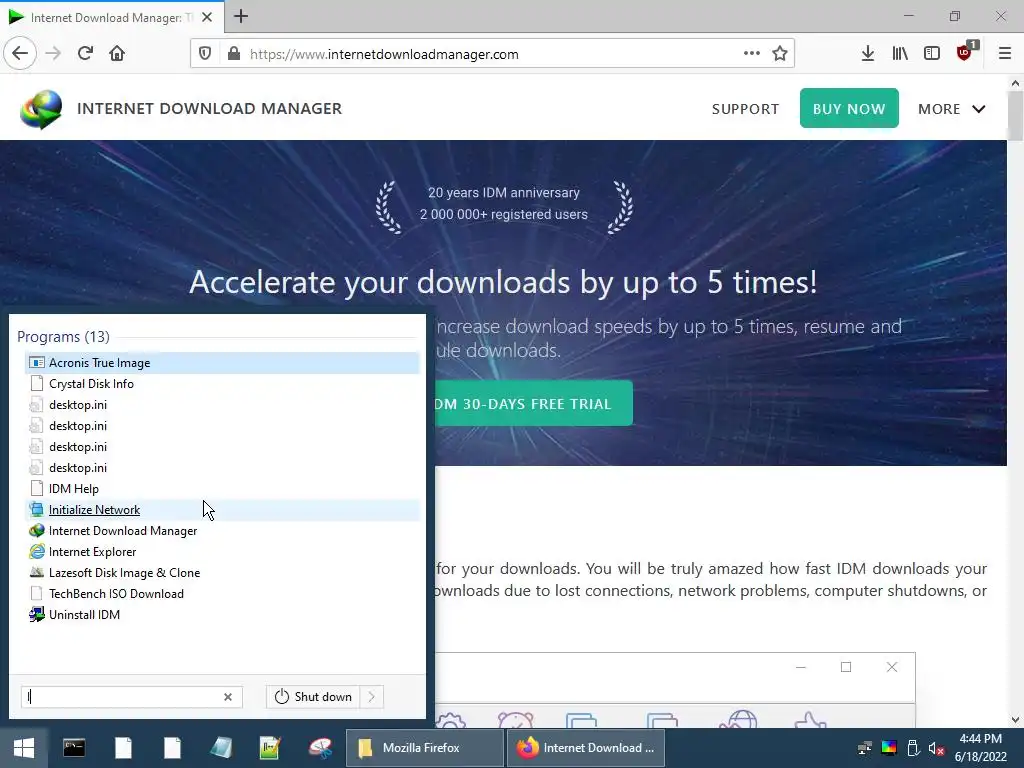The image size is (1024, 768).
Task: Launch Acronis True Image from list
Action: (222, 362)
